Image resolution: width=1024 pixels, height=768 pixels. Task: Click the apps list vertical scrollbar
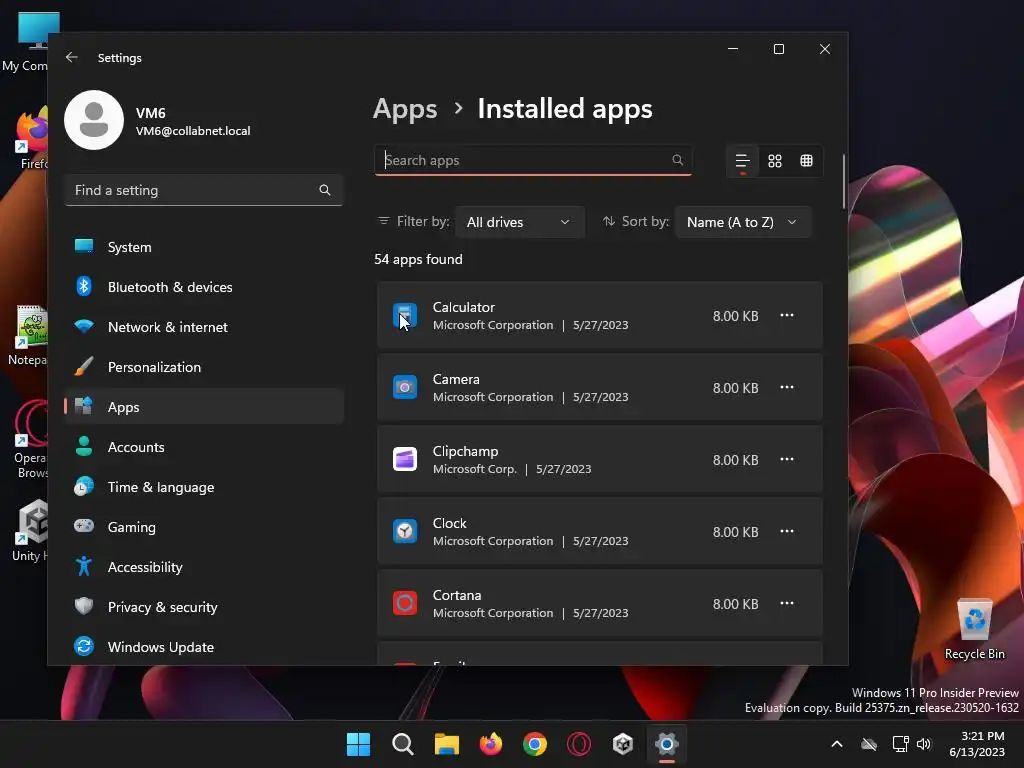tap(844, 182)
